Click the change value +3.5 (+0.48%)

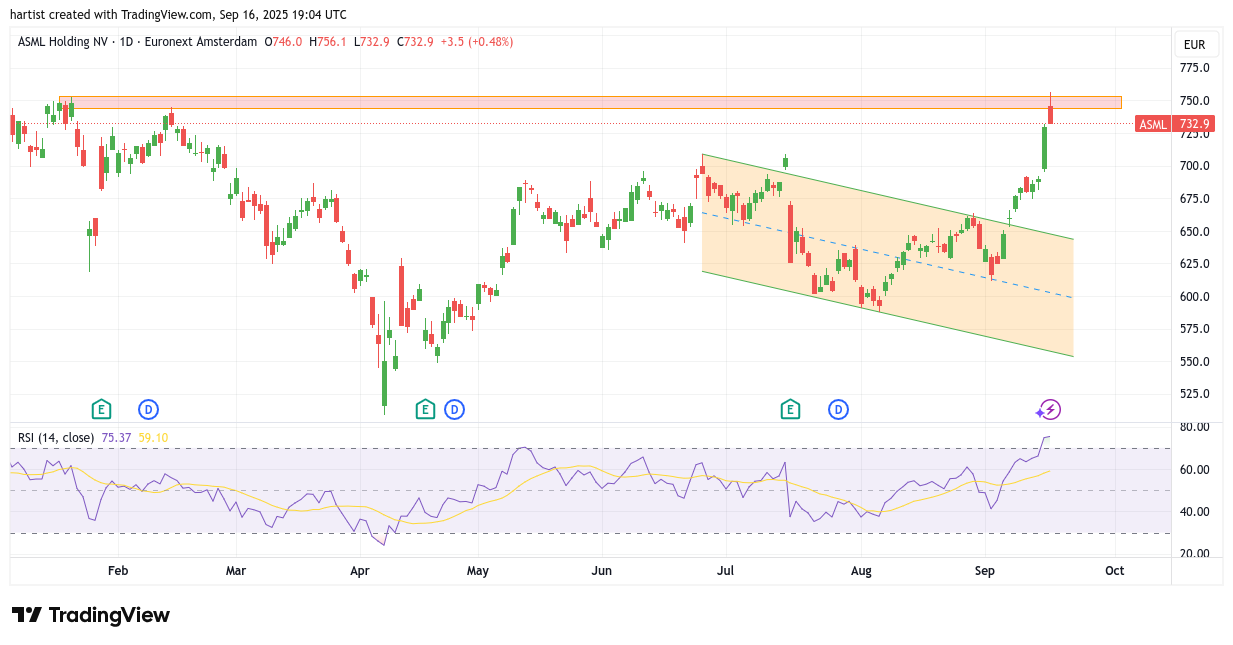tap(476, 42)
